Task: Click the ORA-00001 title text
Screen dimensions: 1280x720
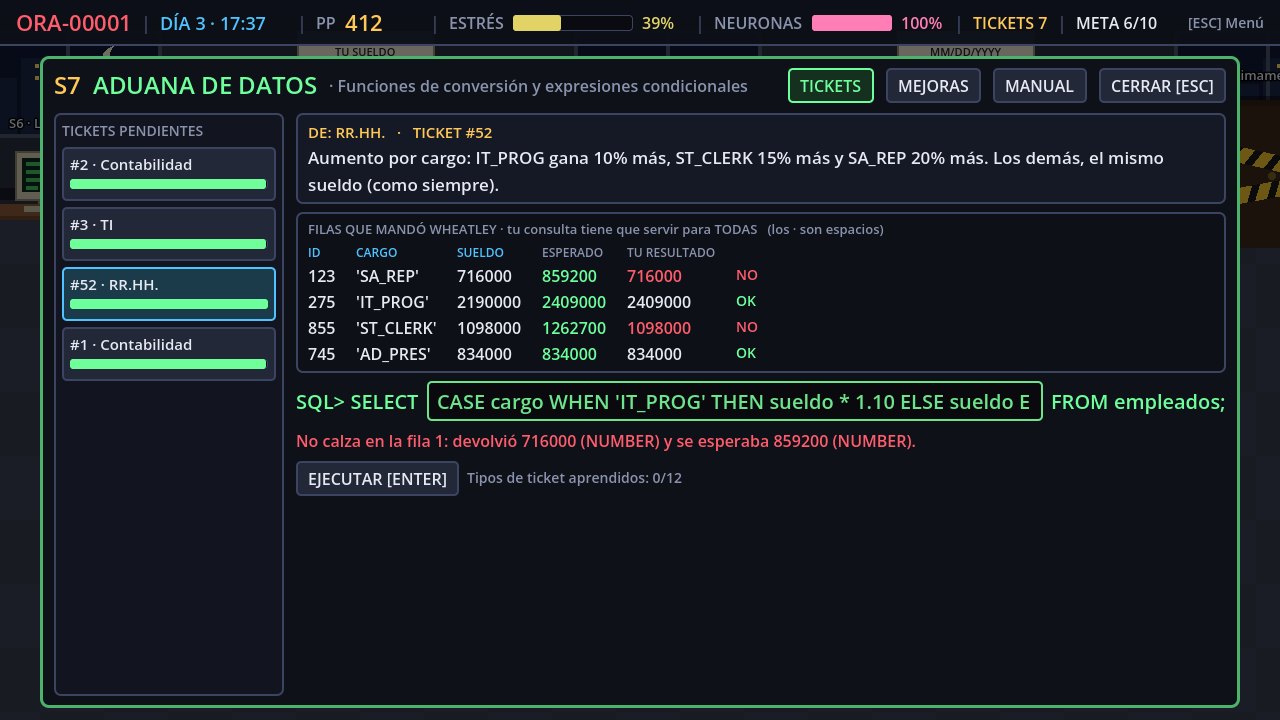Action: point(73,23)
